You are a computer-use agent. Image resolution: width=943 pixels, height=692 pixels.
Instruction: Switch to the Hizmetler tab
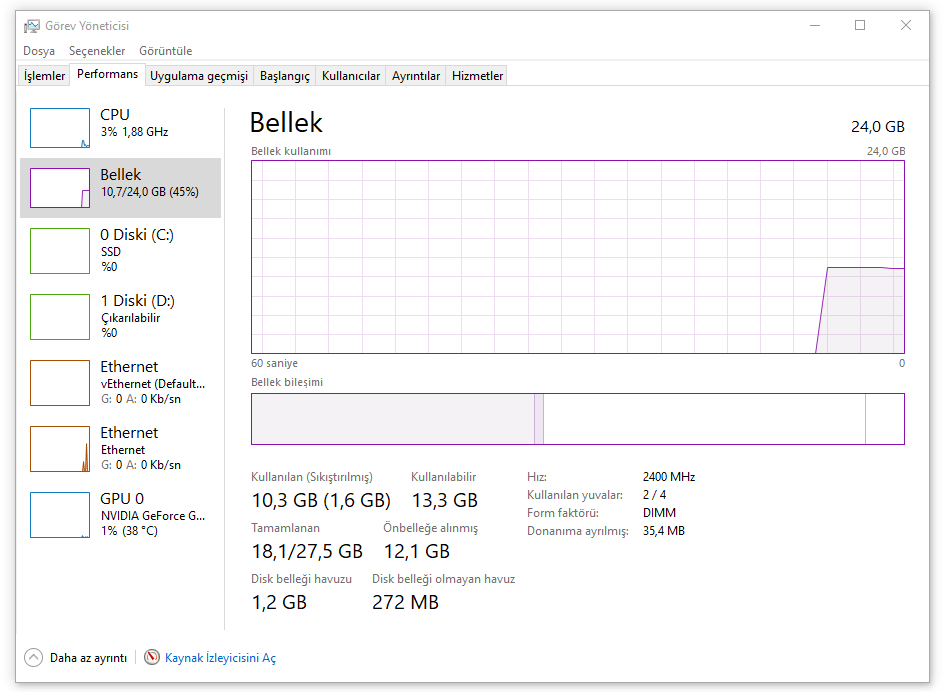point(477,76)
